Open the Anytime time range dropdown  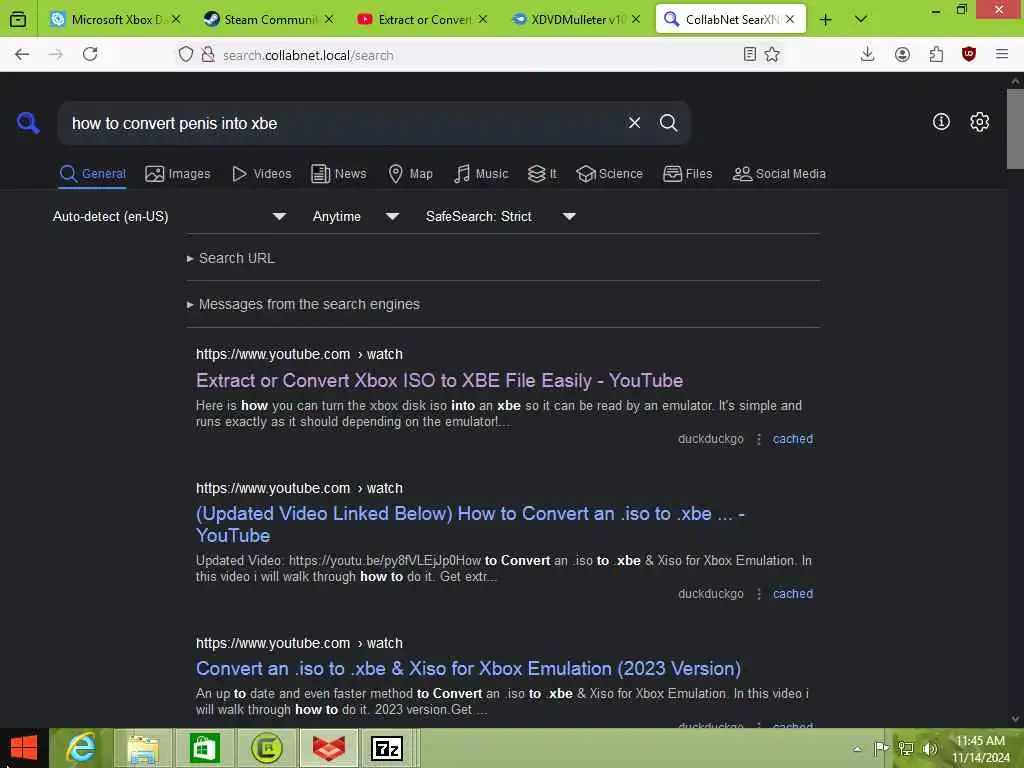tap(355, 216)
